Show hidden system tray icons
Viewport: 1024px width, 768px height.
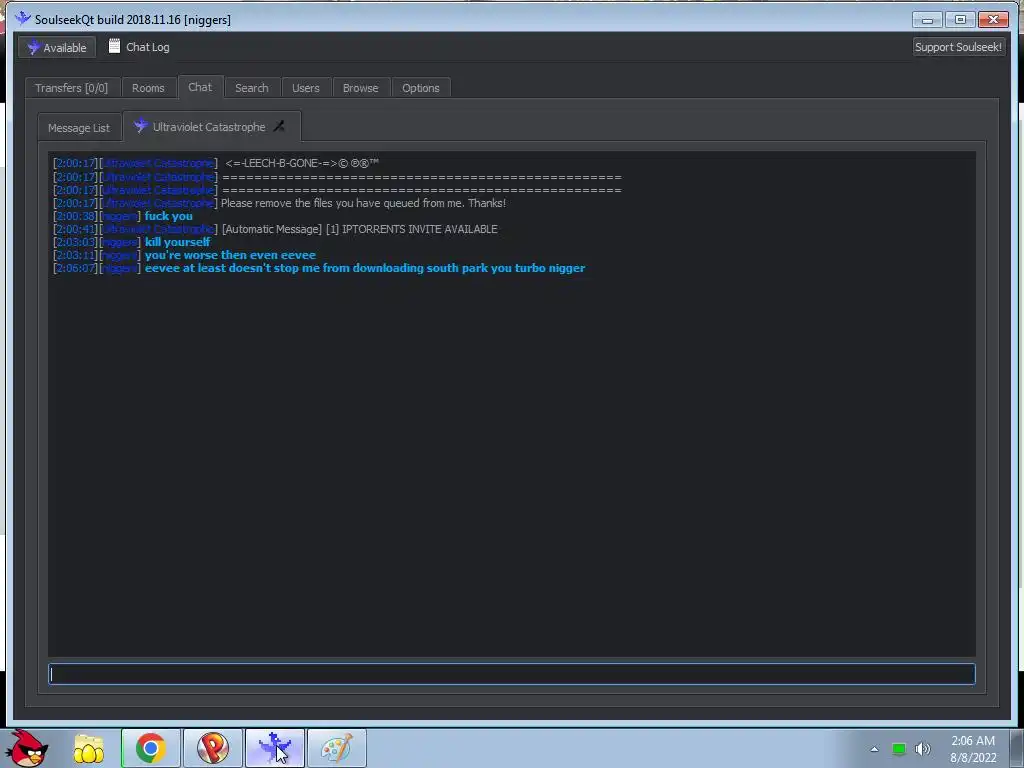[874, 749]
